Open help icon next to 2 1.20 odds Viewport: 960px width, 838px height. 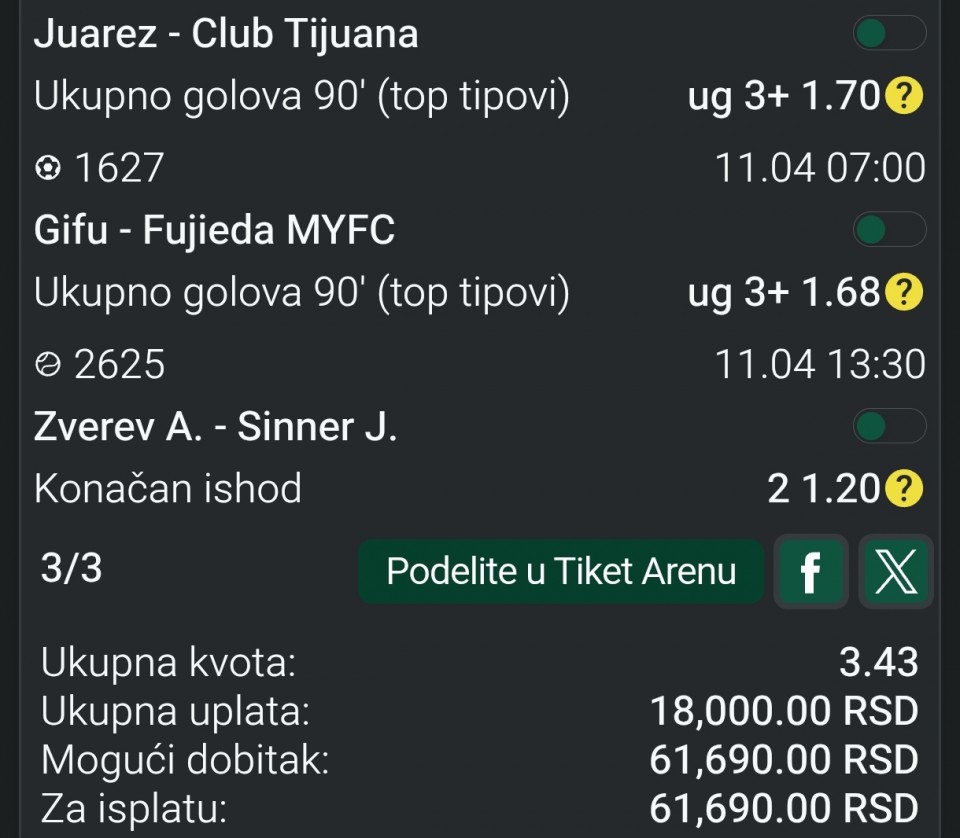[x=905, y=489]
